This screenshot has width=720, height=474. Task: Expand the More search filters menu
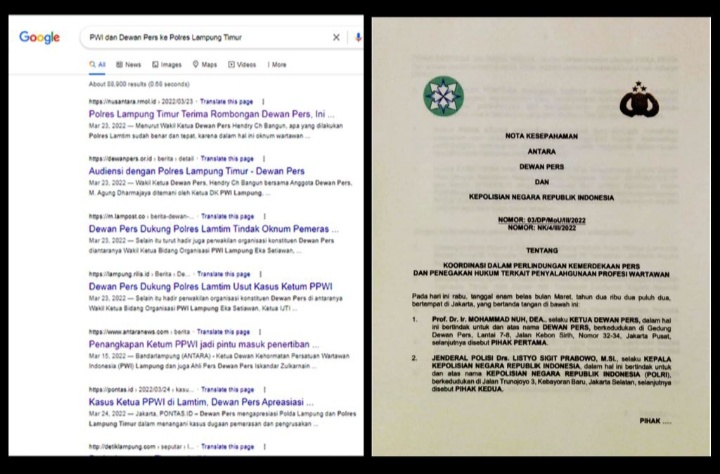point(277,65)
